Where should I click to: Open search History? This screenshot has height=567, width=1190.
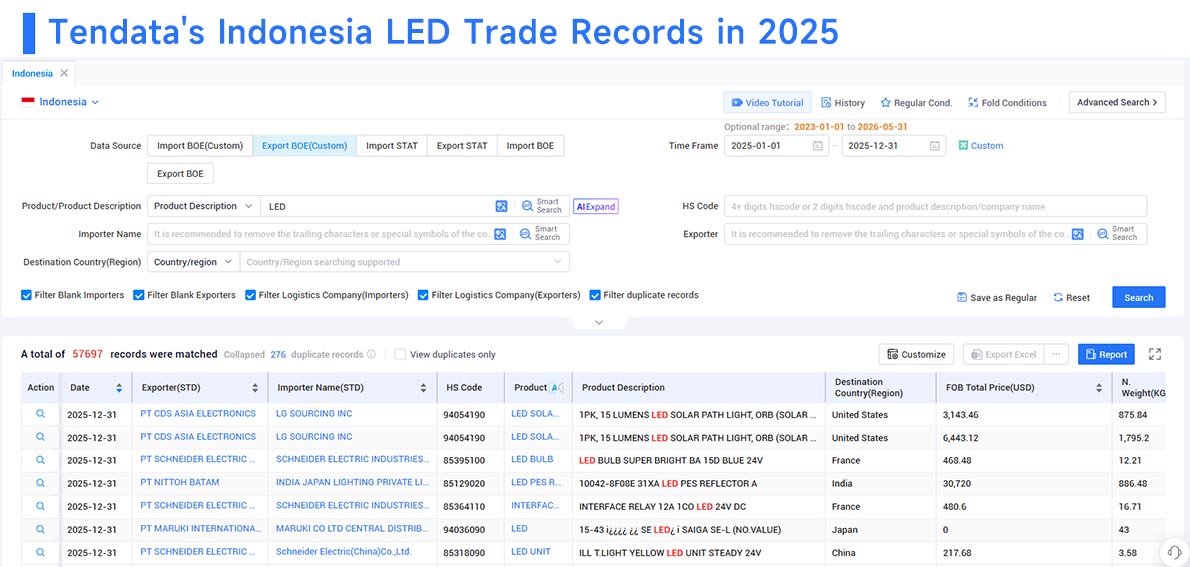pyautogui.click(x=843, y=102)
